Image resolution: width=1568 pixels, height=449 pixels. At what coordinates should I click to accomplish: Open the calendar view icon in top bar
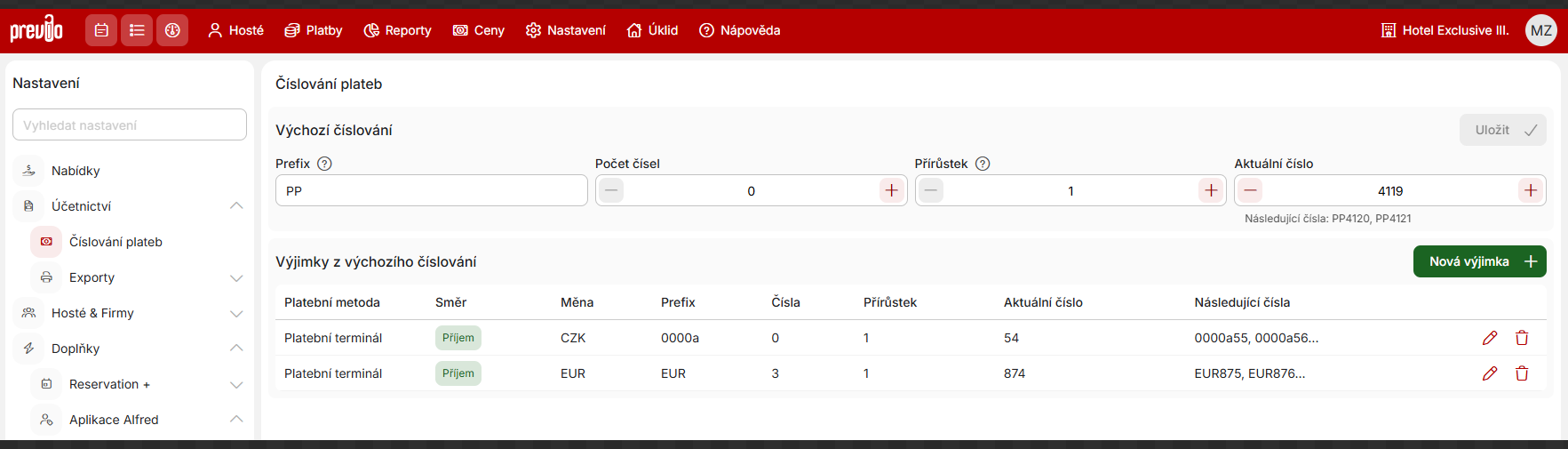tap(101, 30)
